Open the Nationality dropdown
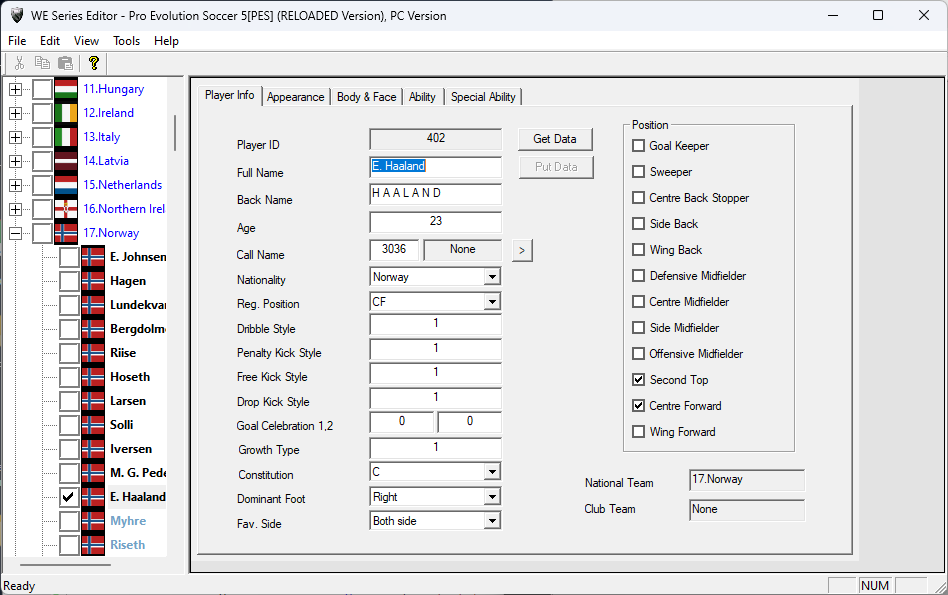Viewport: 948px width, 595px height. [492, 277]
